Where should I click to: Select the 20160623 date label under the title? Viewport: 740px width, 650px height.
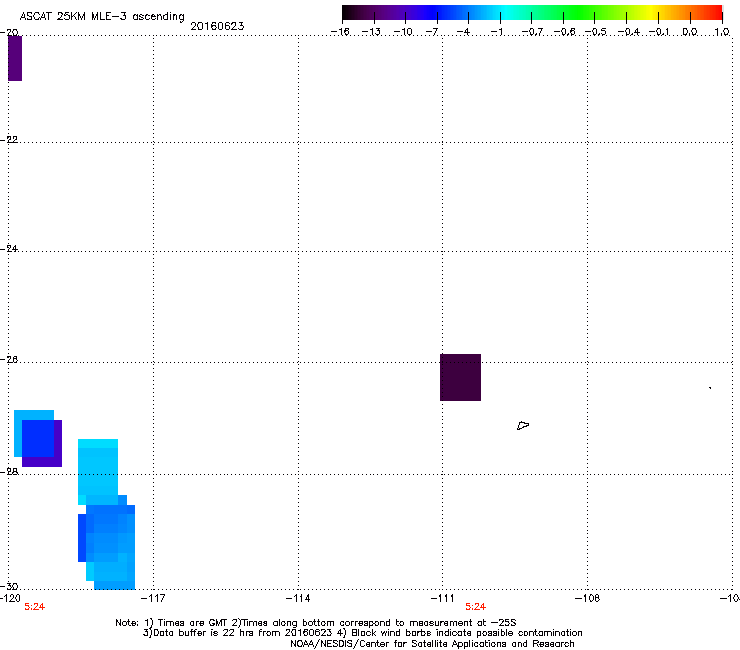click(x=217, y=26)
